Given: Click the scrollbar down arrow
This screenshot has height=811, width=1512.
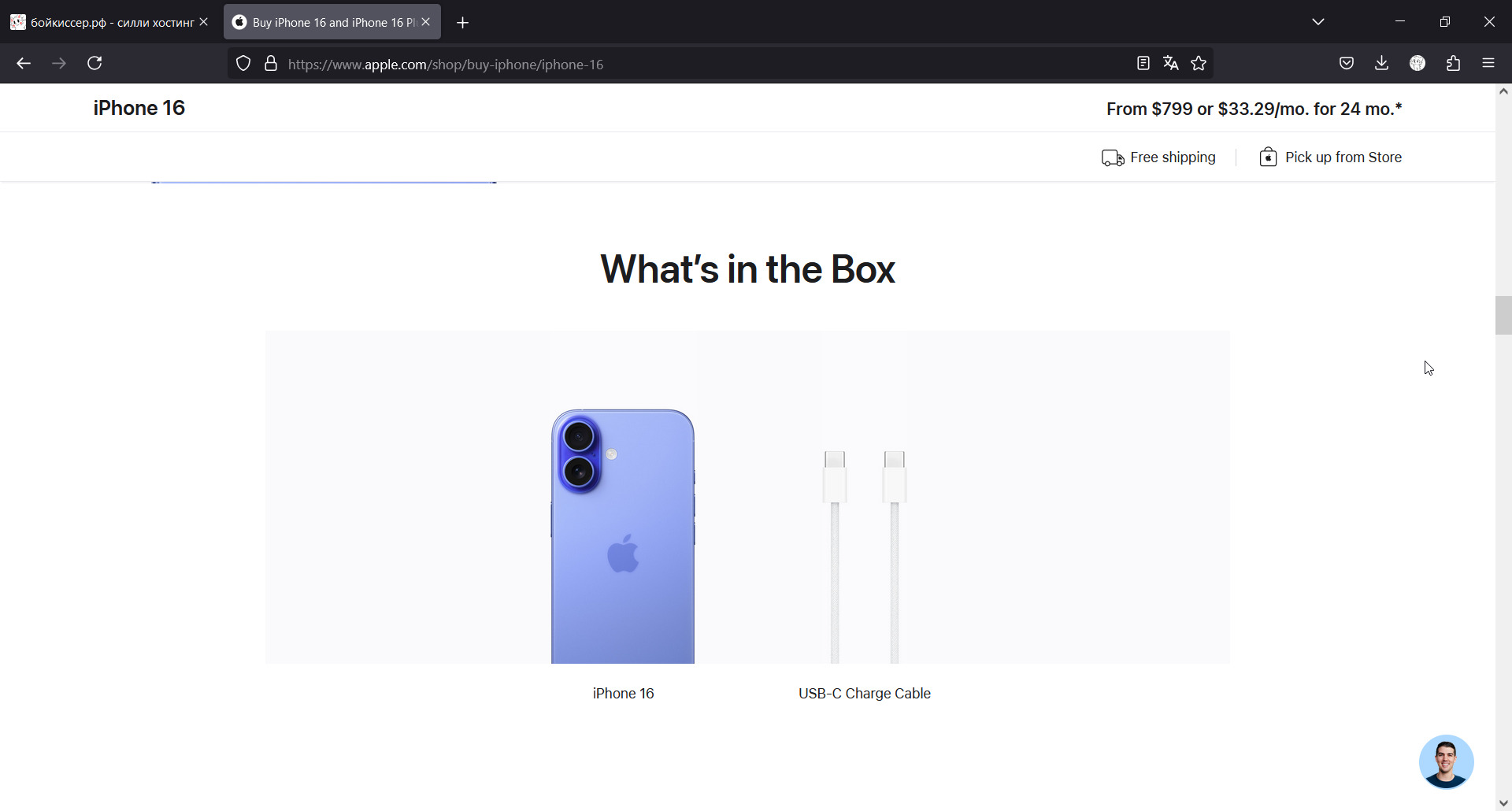Looking at the screenshot, I should [1503, 803].
